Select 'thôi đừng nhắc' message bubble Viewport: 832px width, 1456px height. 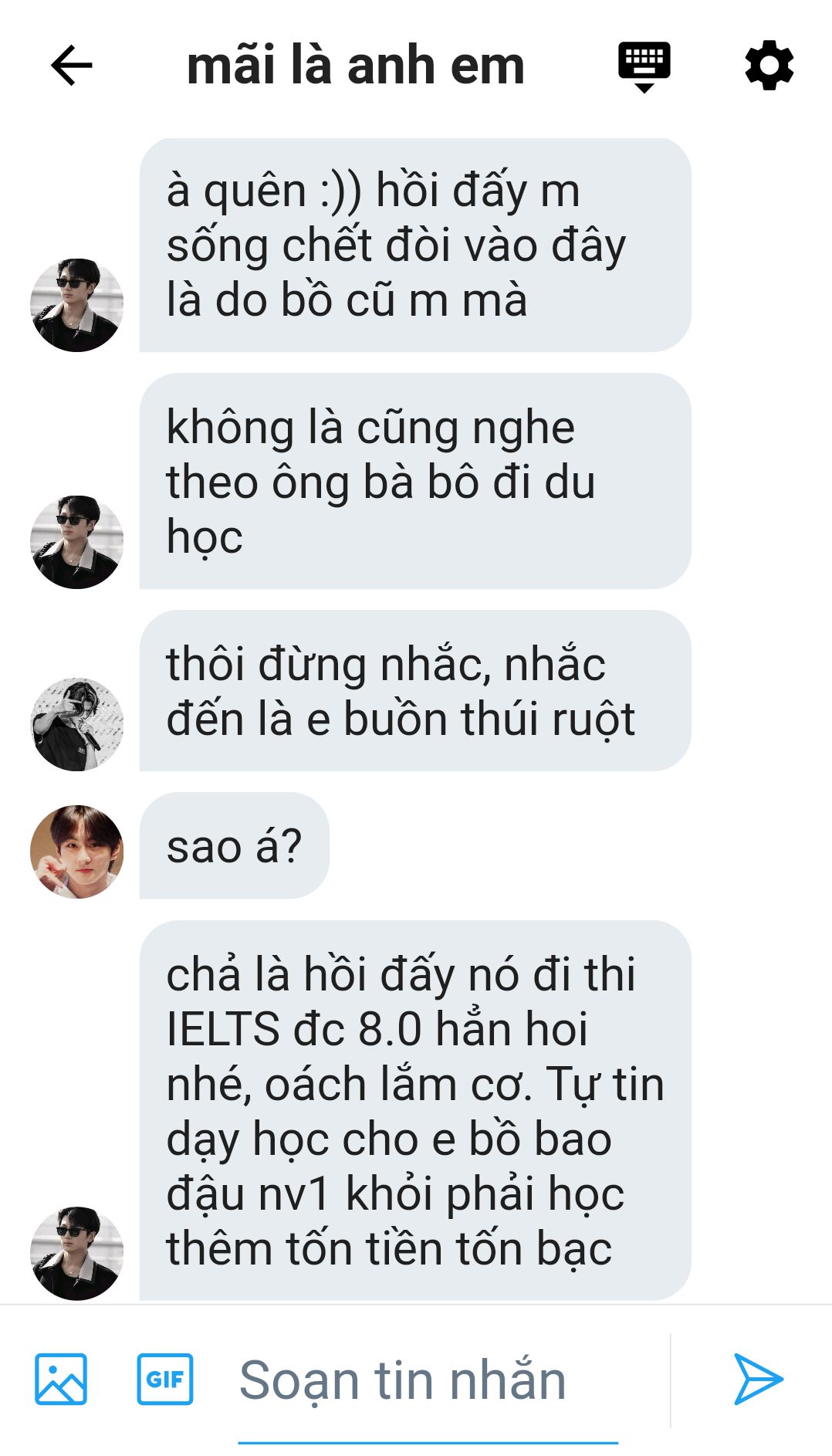tap(415, 691)
